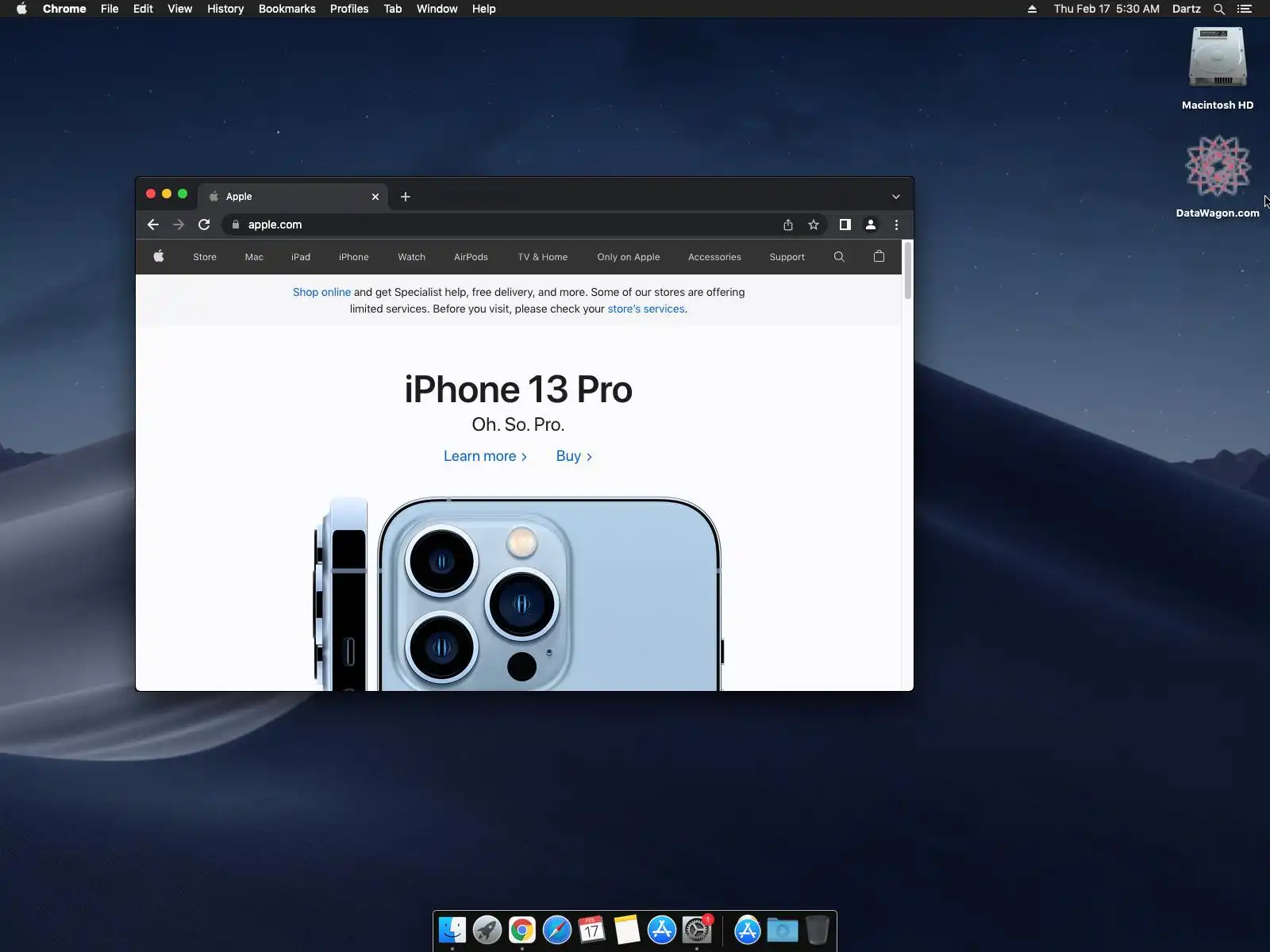Open the Store section on apple.com
Screen dimensions: 1270x952
coord(205,257)
